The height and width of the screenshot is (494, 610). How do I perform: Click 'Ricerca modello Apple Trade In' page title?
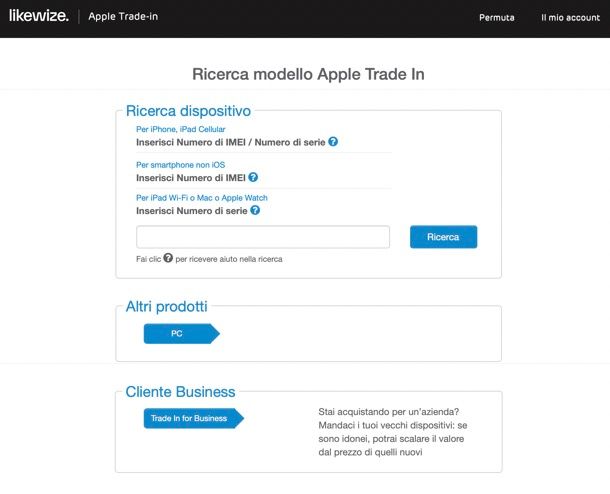(x=308, y=74)
